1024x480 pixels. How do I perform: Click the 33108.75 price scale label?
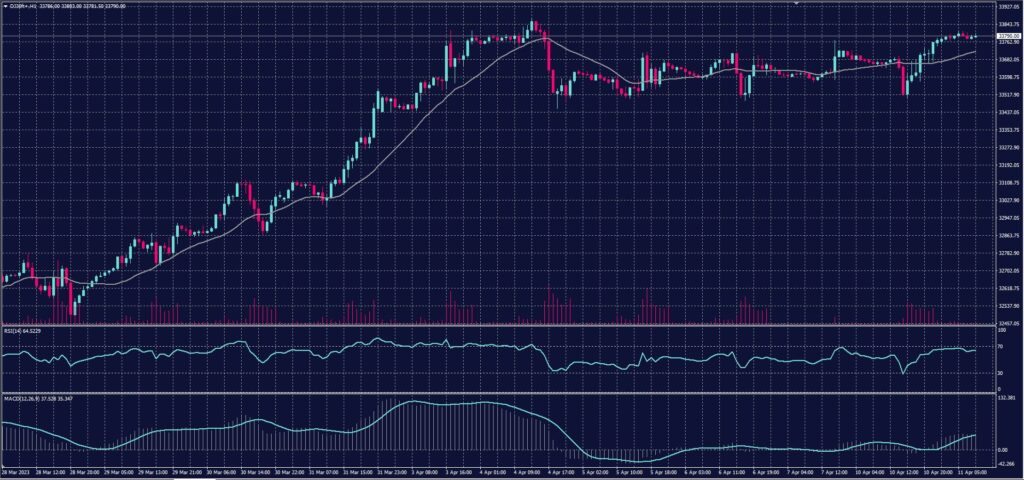(x=1008, y=182)
